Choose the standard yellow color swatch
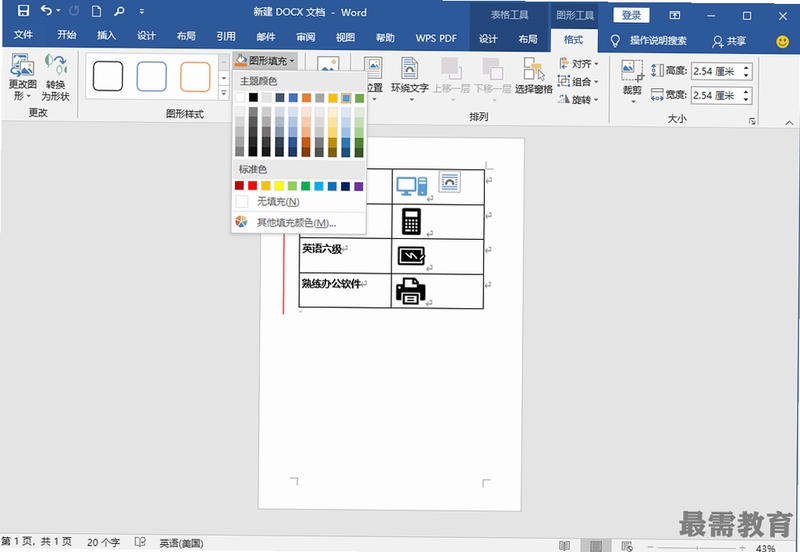The image size is (800, 552). pyautogui.click(x=279, y=186)
